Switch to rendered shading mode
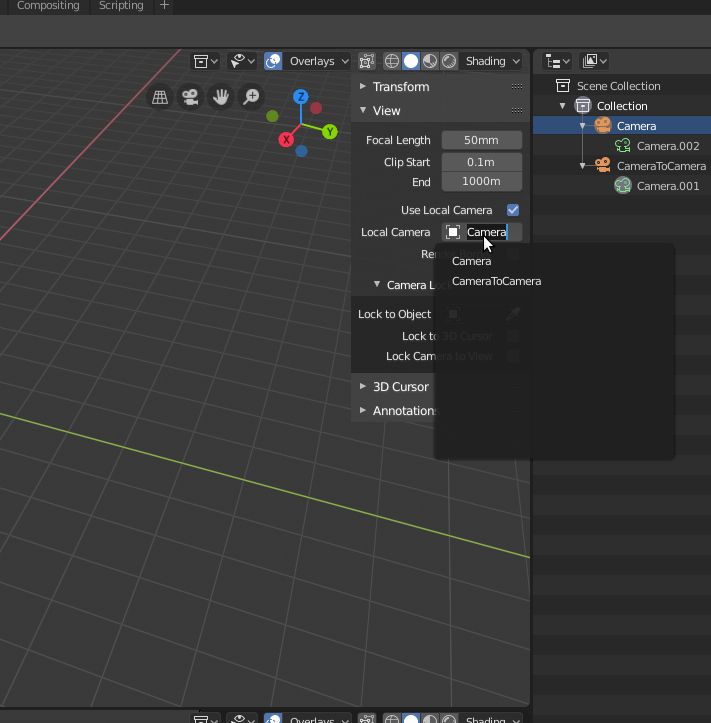This screenshot has height=723, width=711. click(x=449, y=61)
